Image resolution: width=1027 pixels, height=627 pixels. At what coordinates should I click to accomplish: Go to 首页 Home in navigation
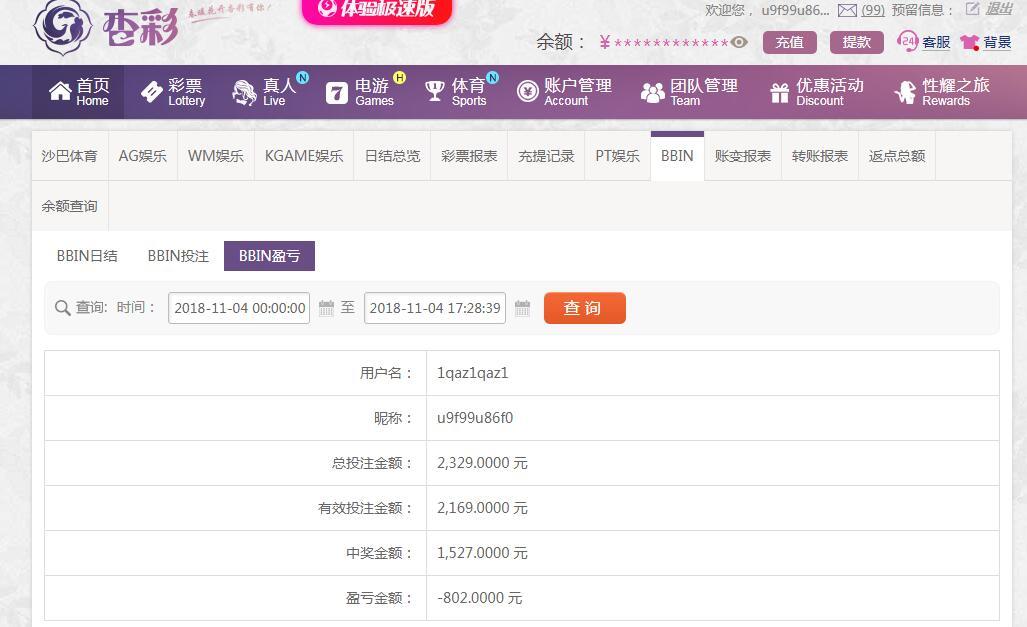click(x=79, y=92)
